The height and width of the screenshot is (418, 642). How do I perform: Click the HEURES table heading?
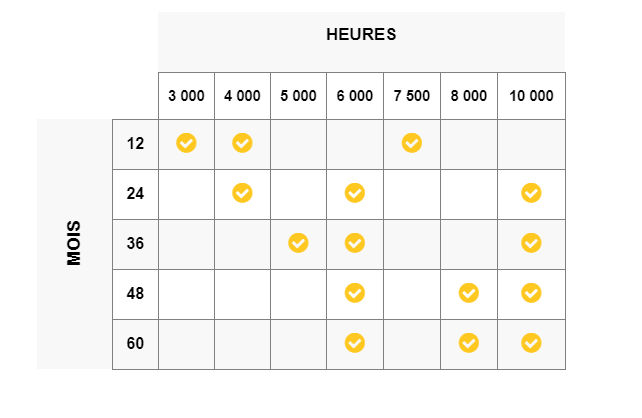361,34
